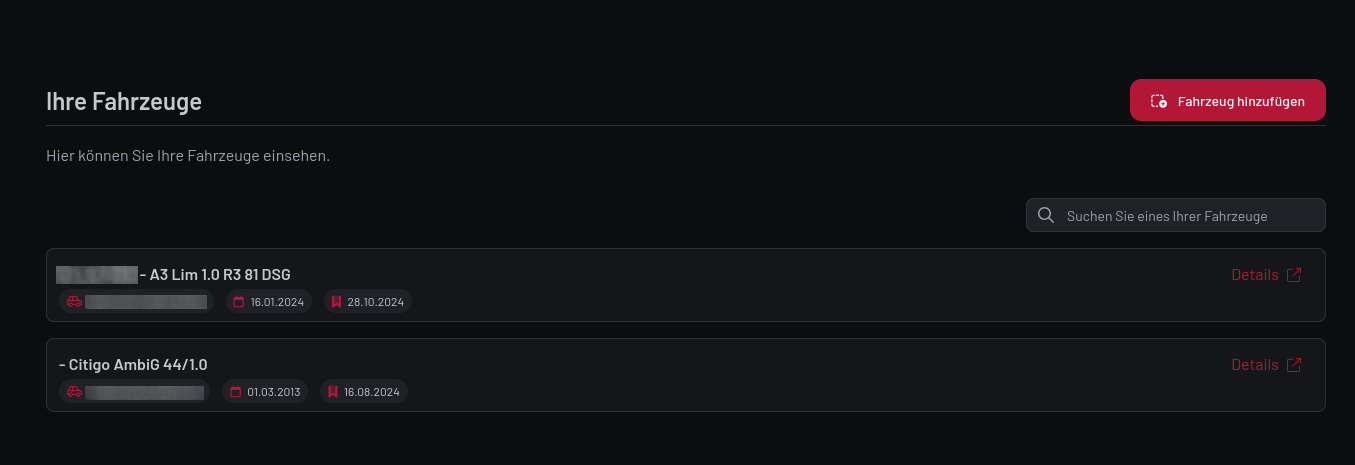This screenshot has height=465, width=1355.
Task: Open Details link for the Citigo AmbiG
Action: pyautogui.click(x=1254, y=365)
